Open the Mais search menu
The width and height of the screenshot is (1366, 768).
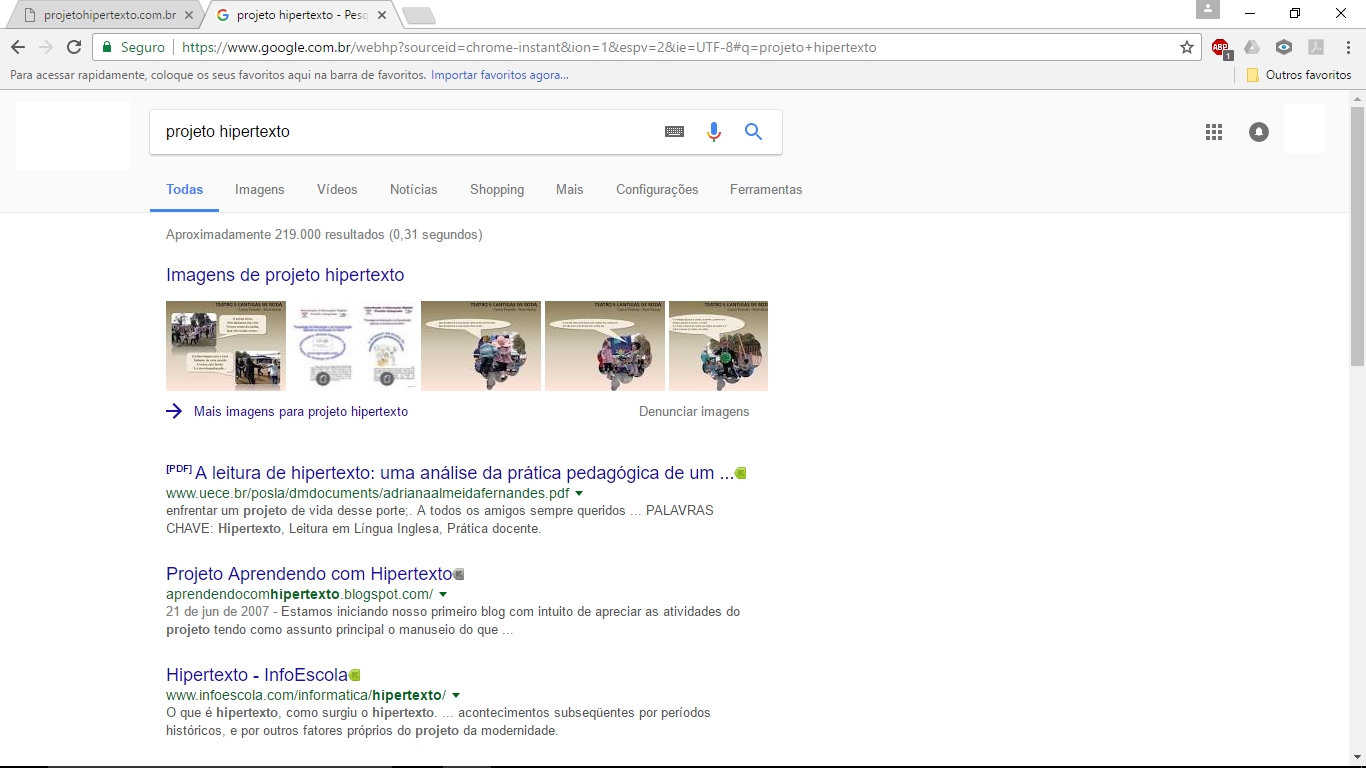pyautogui.click(x=569, y=189)
